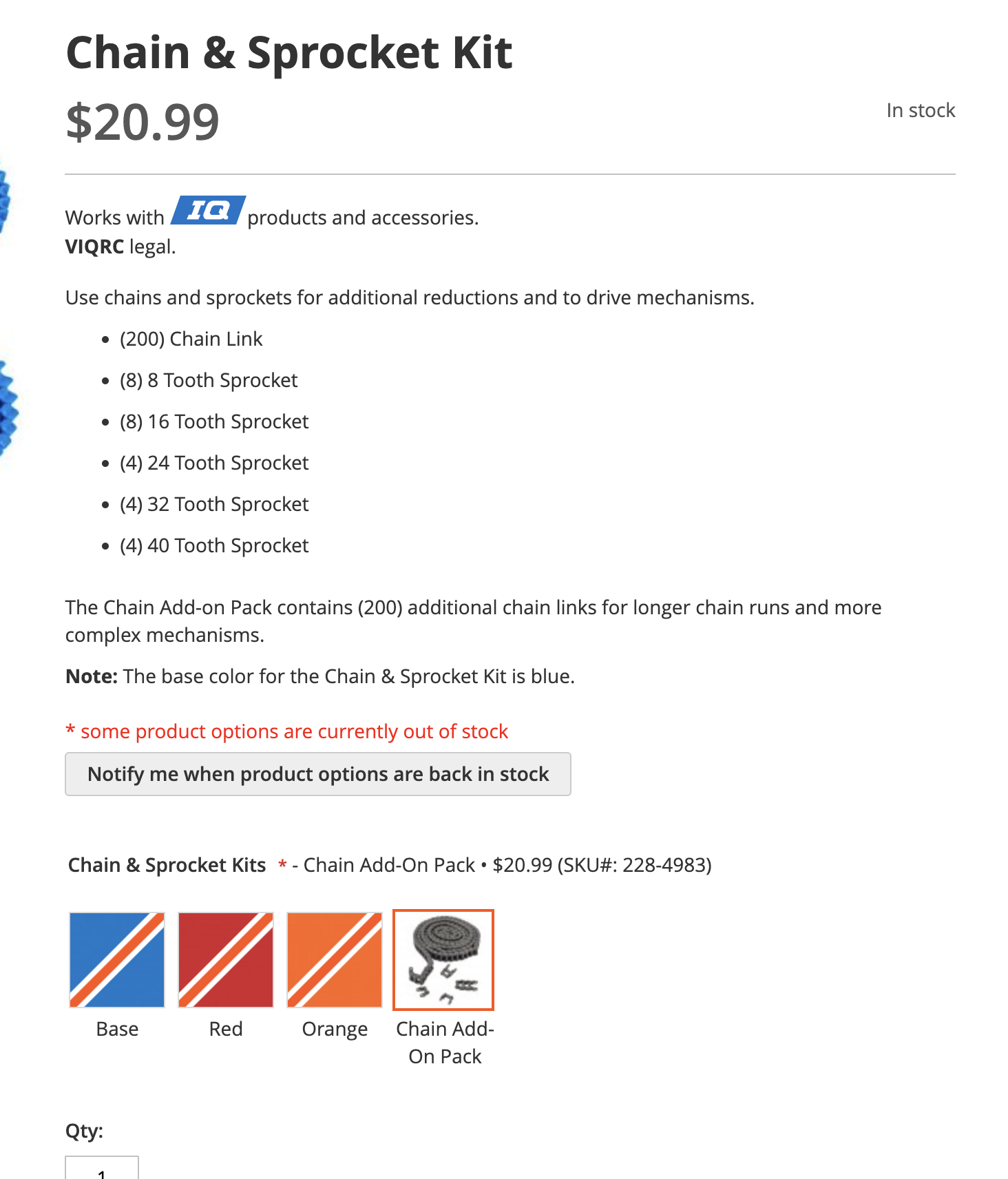This screenshot has height=1179, width=1008.
Task: Choose the Red kit color swatch
Action: [x=226, y=960]
